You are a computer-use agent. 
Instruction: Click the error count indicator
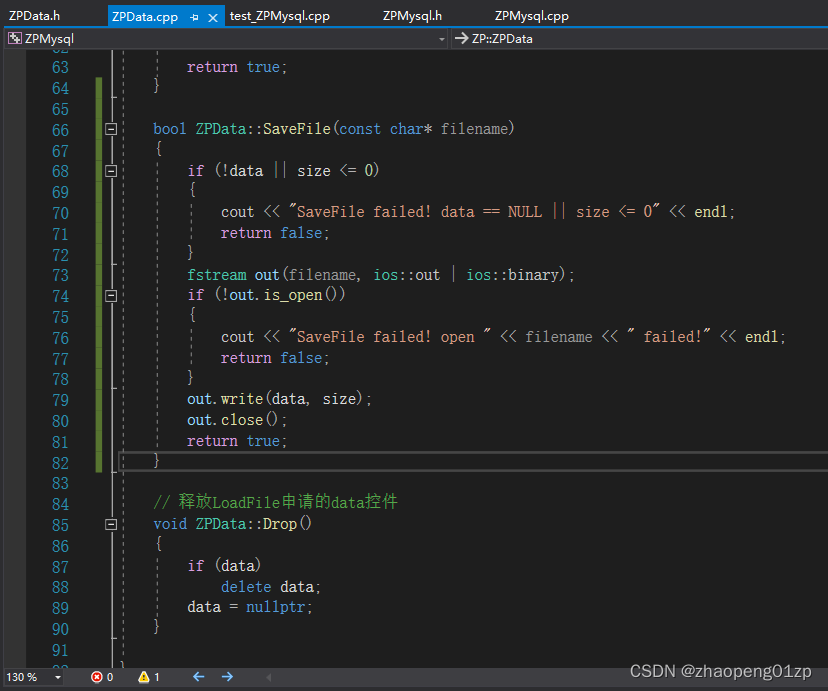(102, 677)
